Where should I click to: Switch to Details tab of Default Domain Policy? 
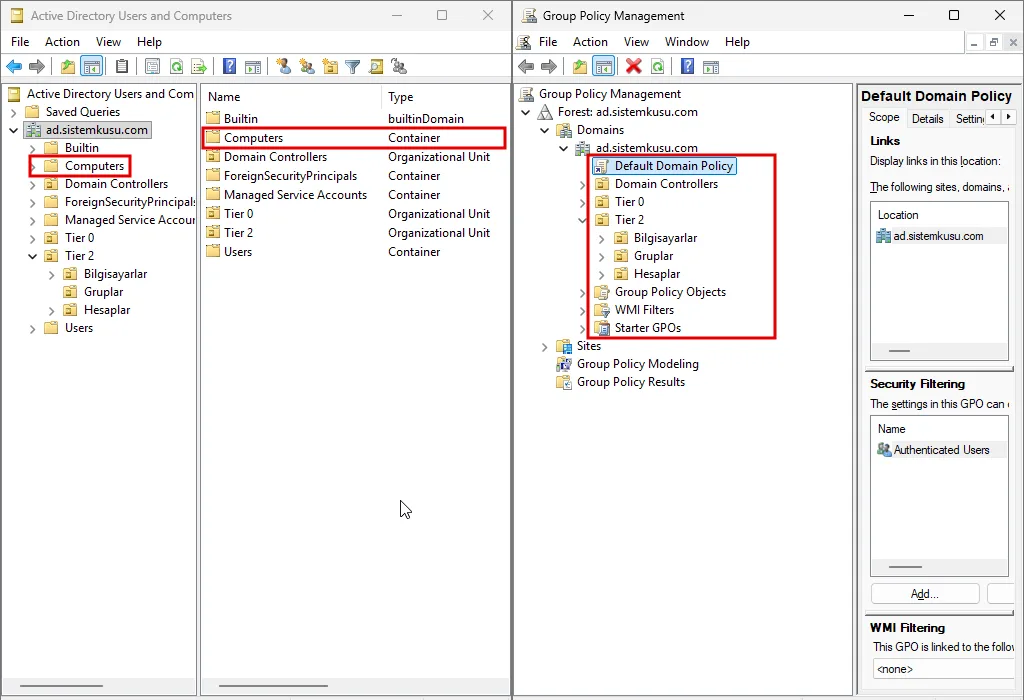tap(927, 118)
